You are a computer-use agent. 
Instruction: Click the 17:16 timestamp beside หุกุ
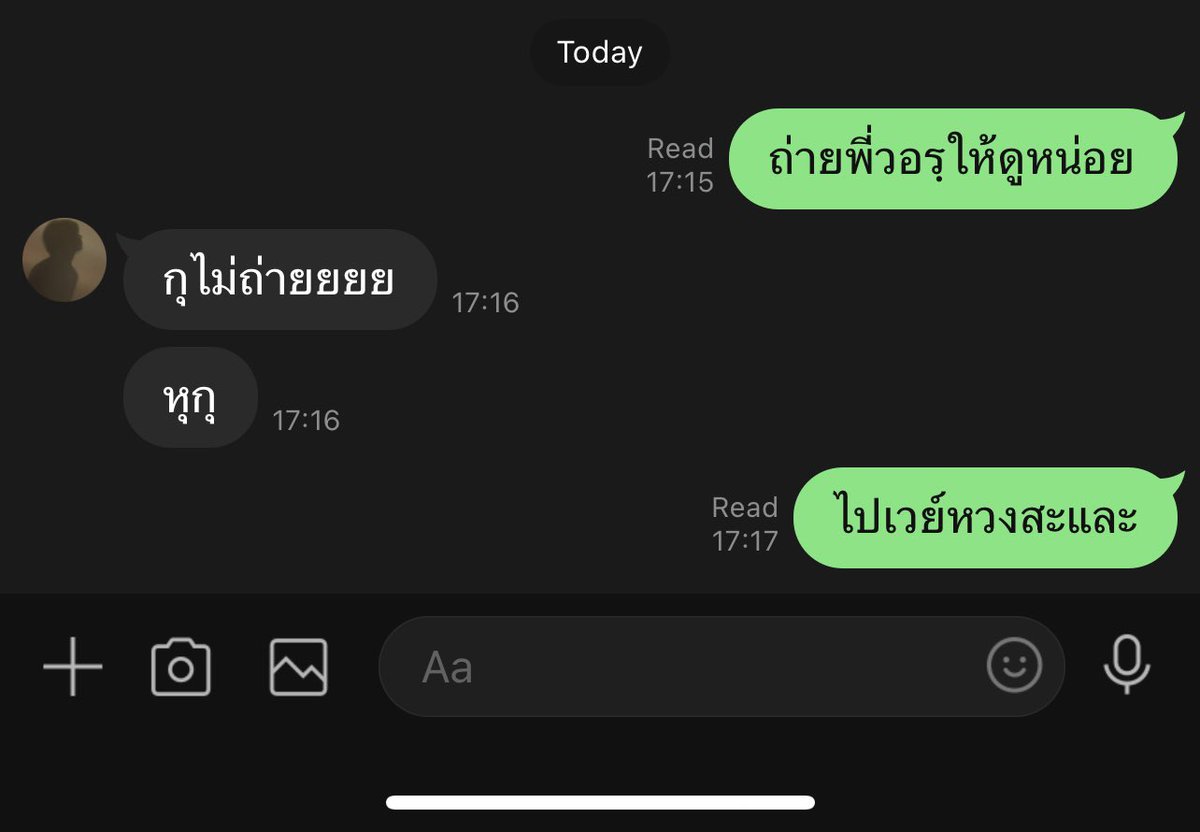click(x=307, y=420)
